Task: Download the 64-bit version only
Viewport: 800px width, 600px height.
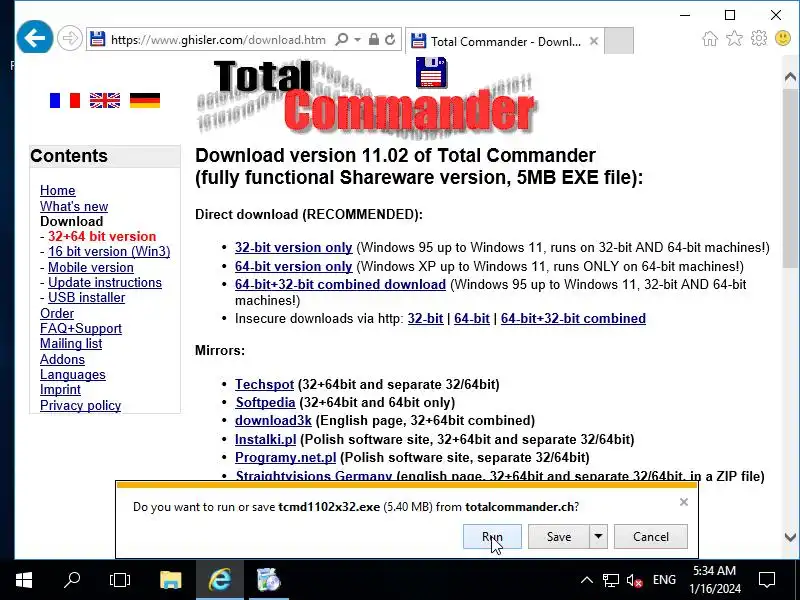Action: pos(293,266)
